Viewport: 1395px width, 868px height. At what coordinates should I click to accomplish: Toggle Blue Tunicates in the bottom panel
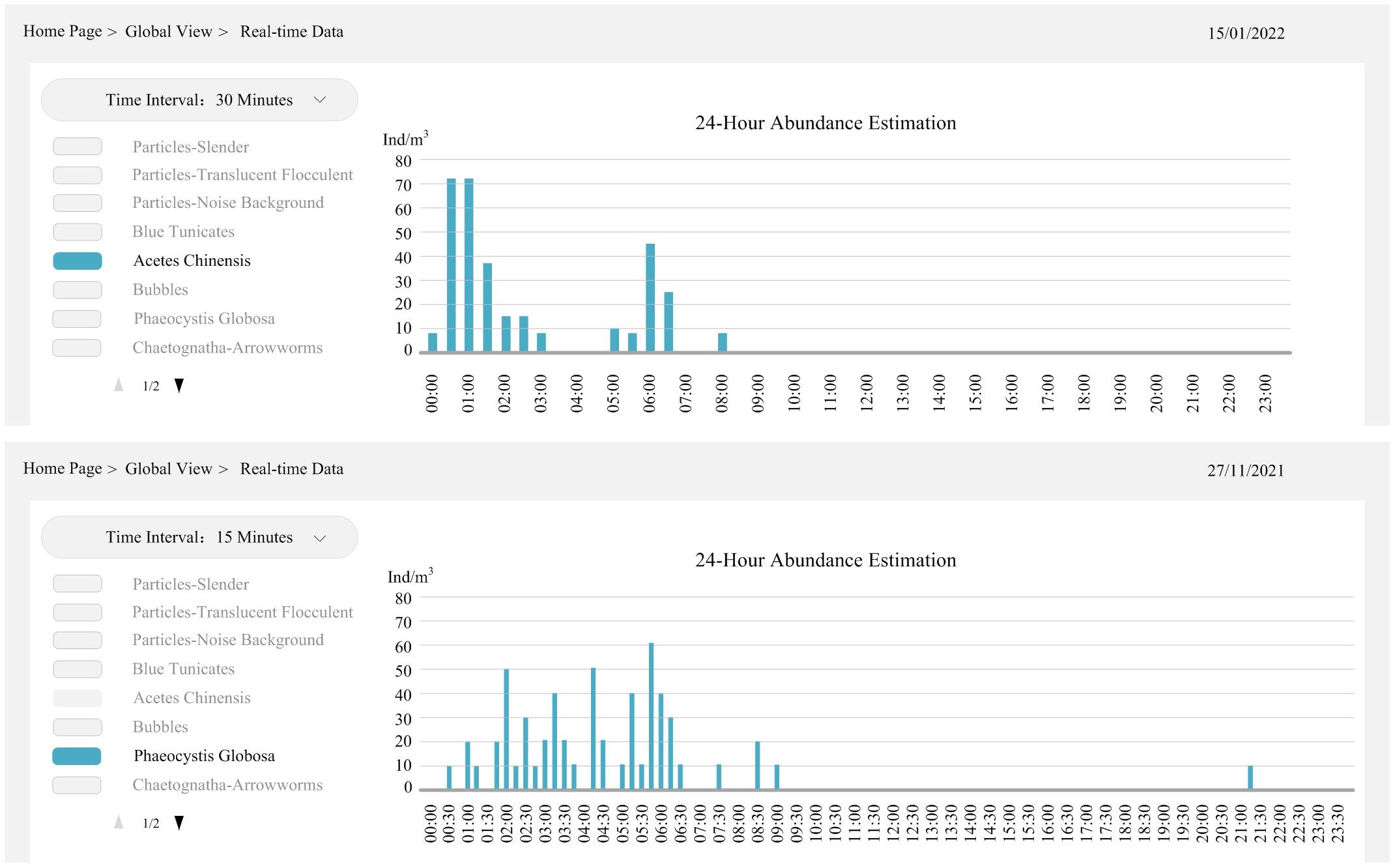(78, 669)
